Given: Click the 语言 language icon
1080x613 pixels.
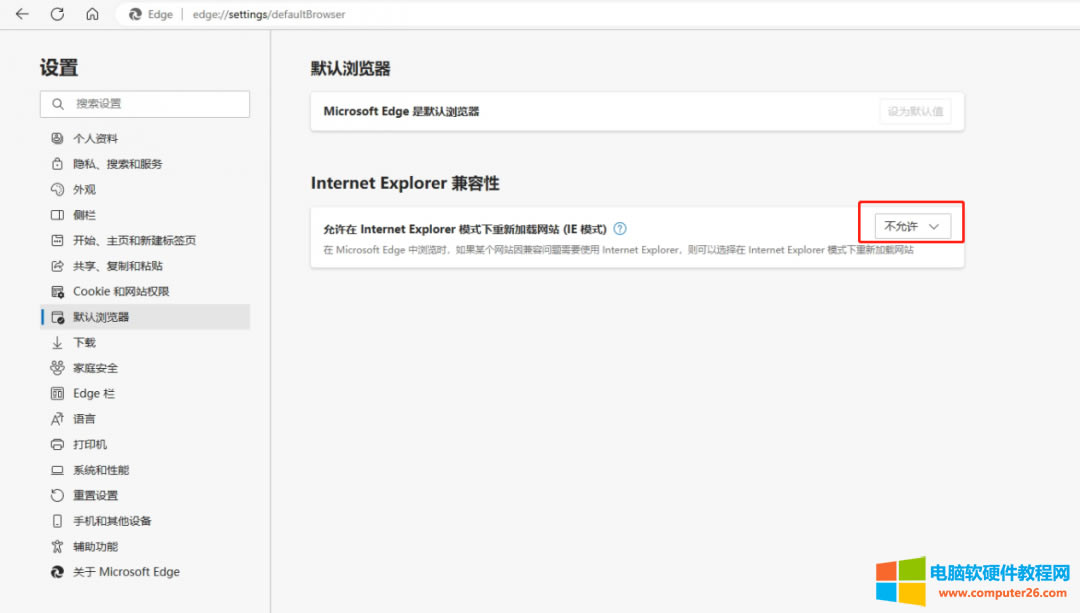Looking at the screenshot, I should pos(57,419).
